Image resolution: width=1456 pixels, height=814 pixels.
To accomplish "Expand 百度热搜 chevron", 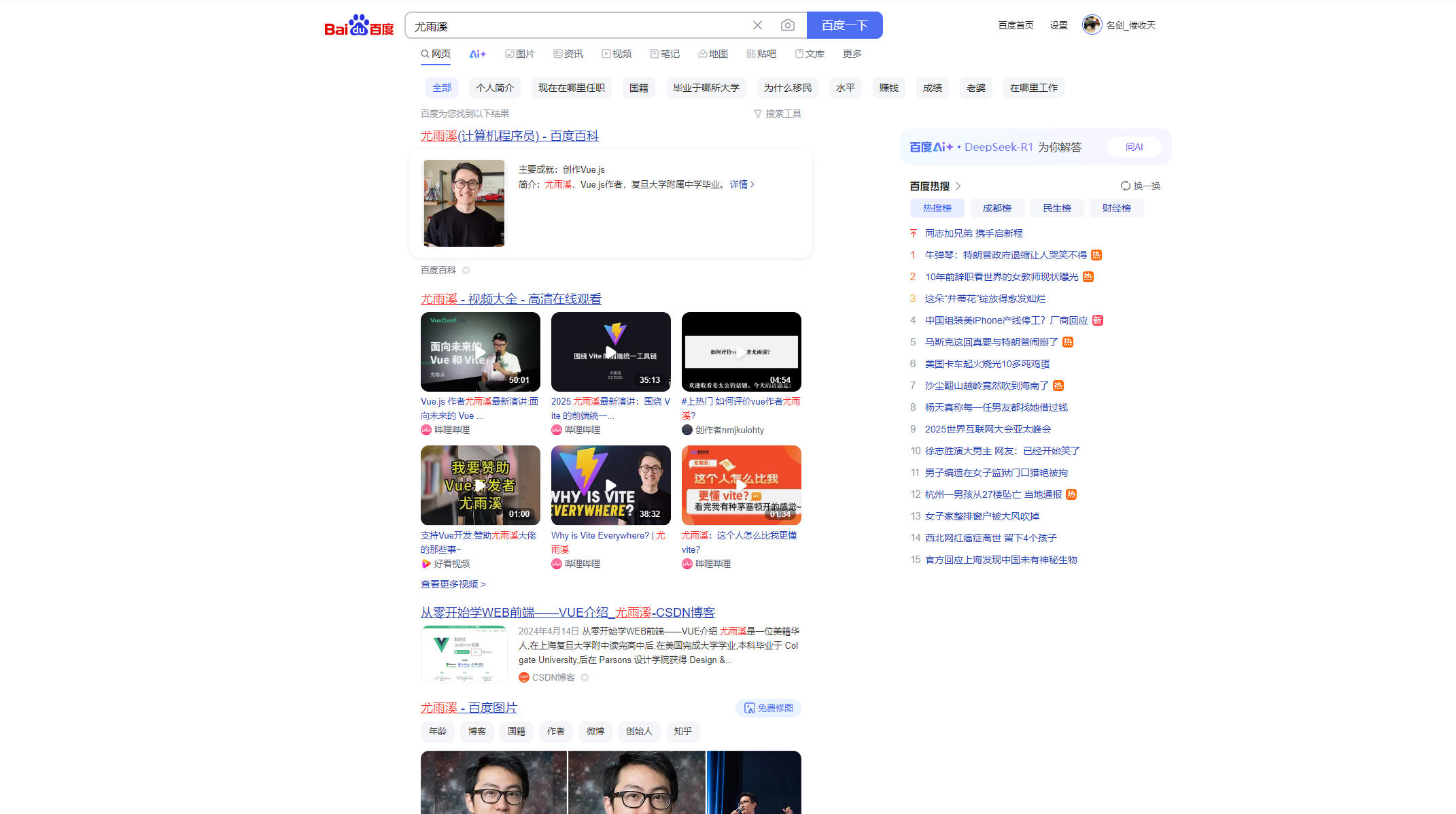I will pos(958,186).
